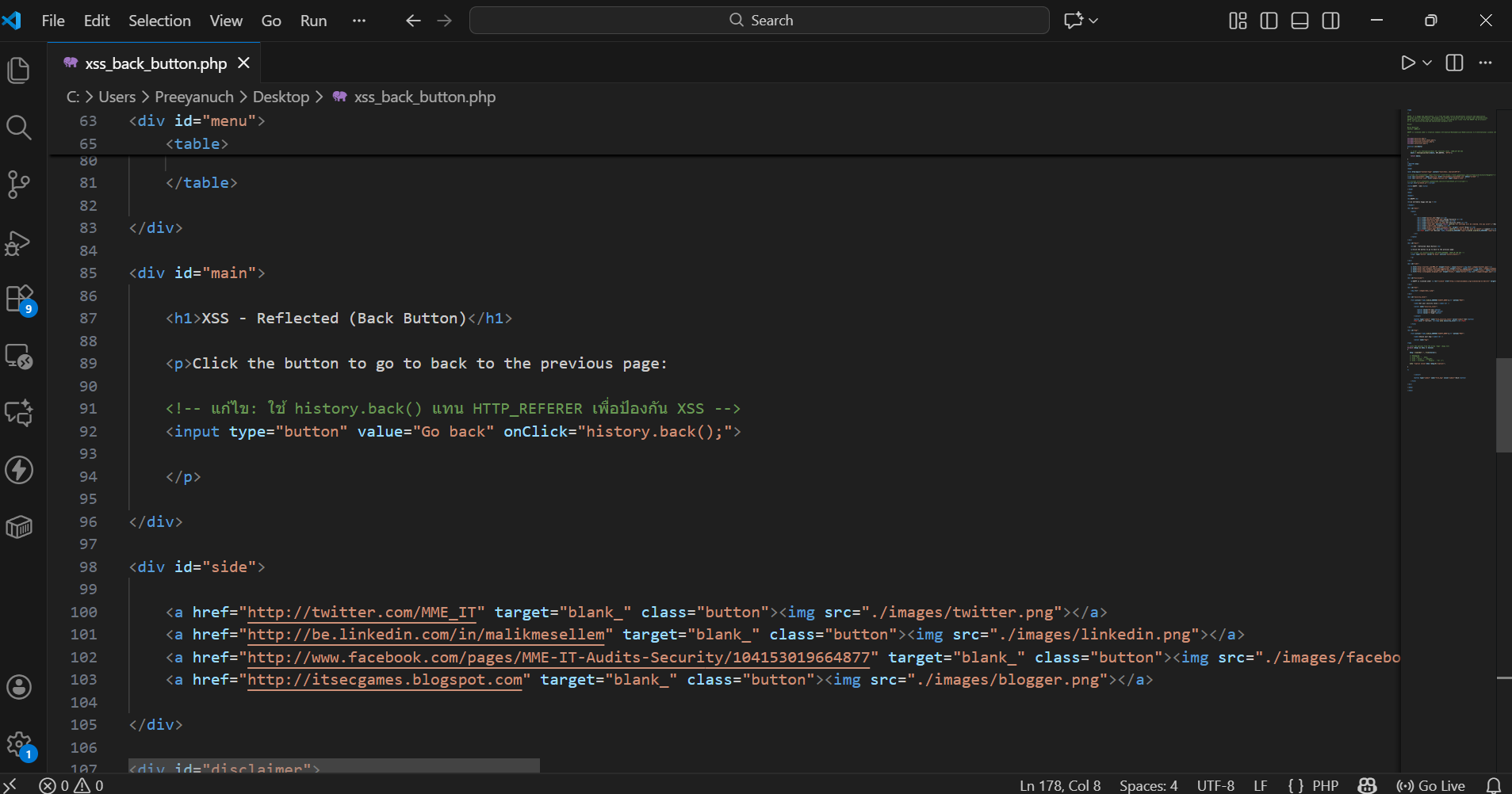Toggle the bottom panel layout button

[x=1300, y=21]
